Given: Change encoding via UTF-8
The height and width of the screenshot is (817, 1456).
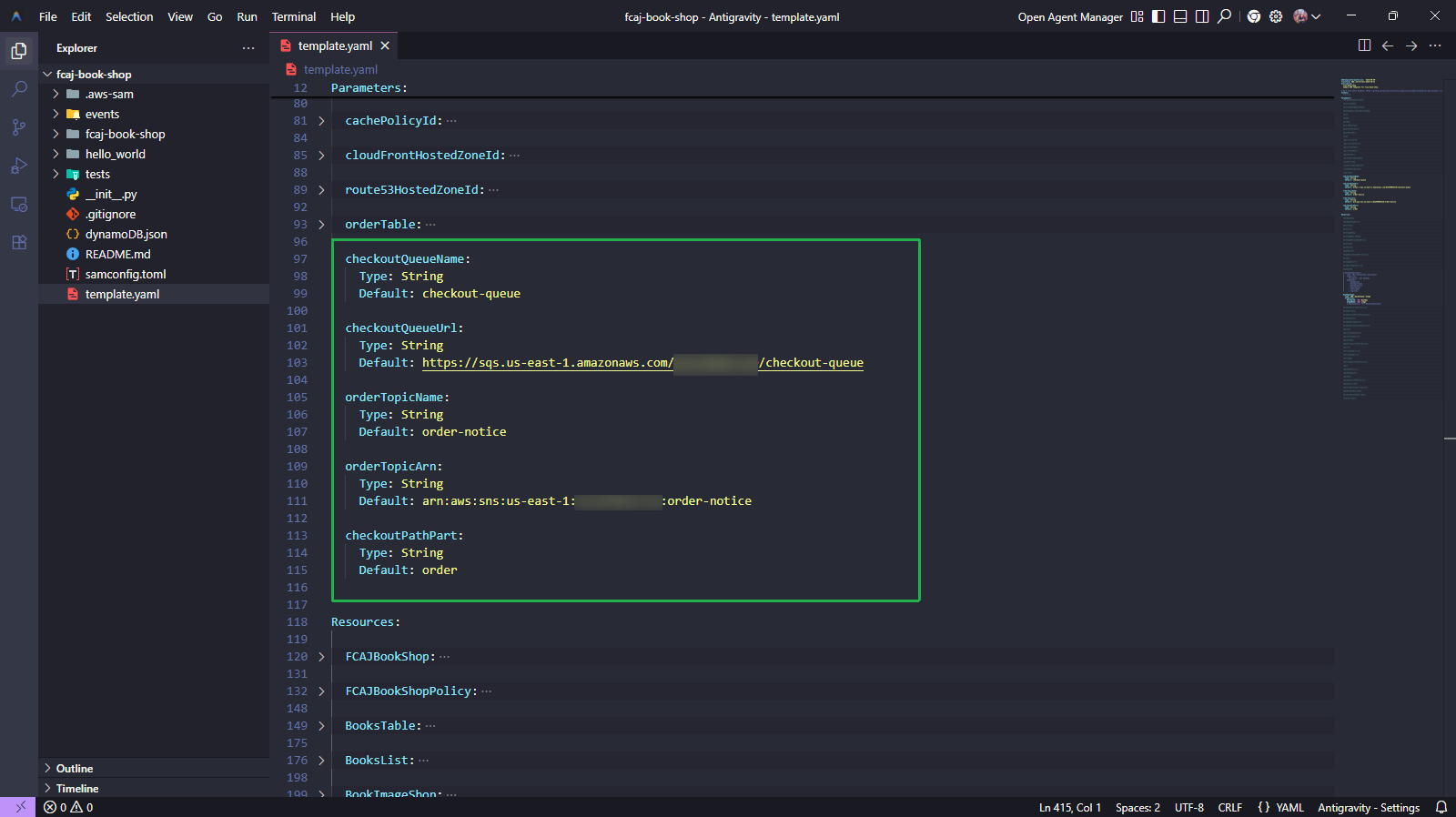Looking at the screenshot, I should click(x=1188, y=807).
